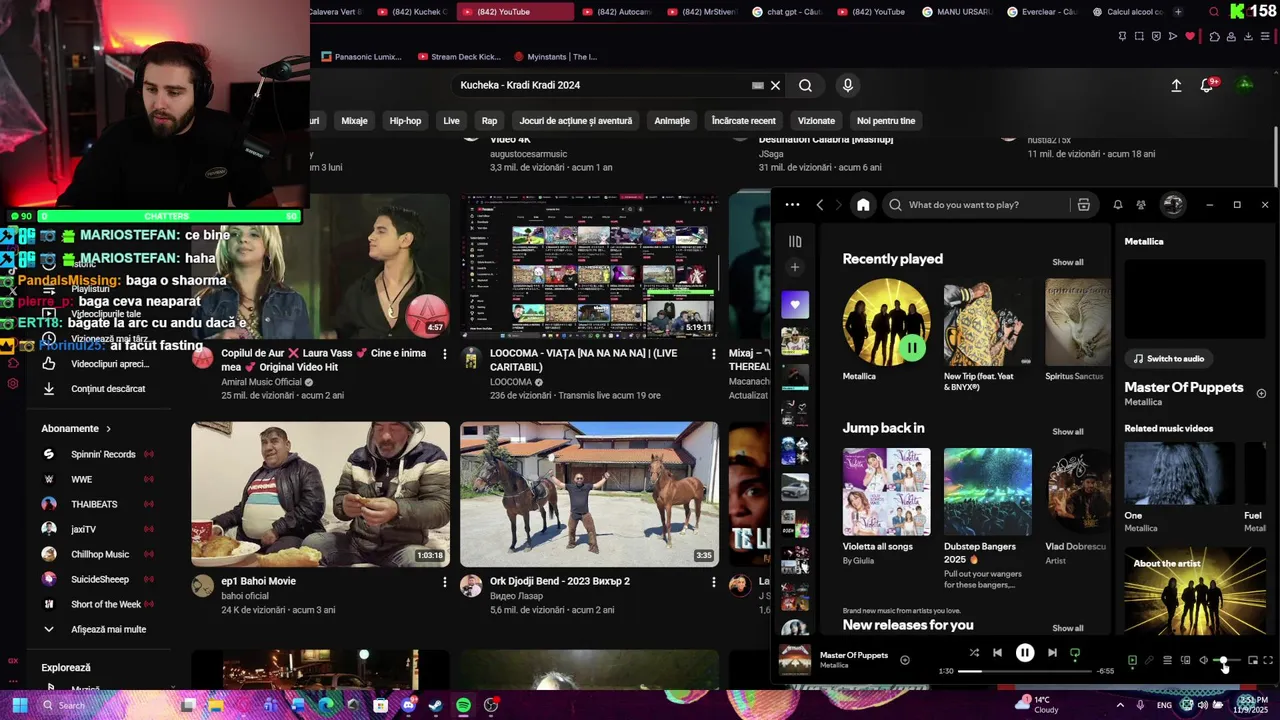Image resolution: width=1280 pixels, height=720 pixels.
Task: Set Spotify volume slider level
Action: [1227, 661]
